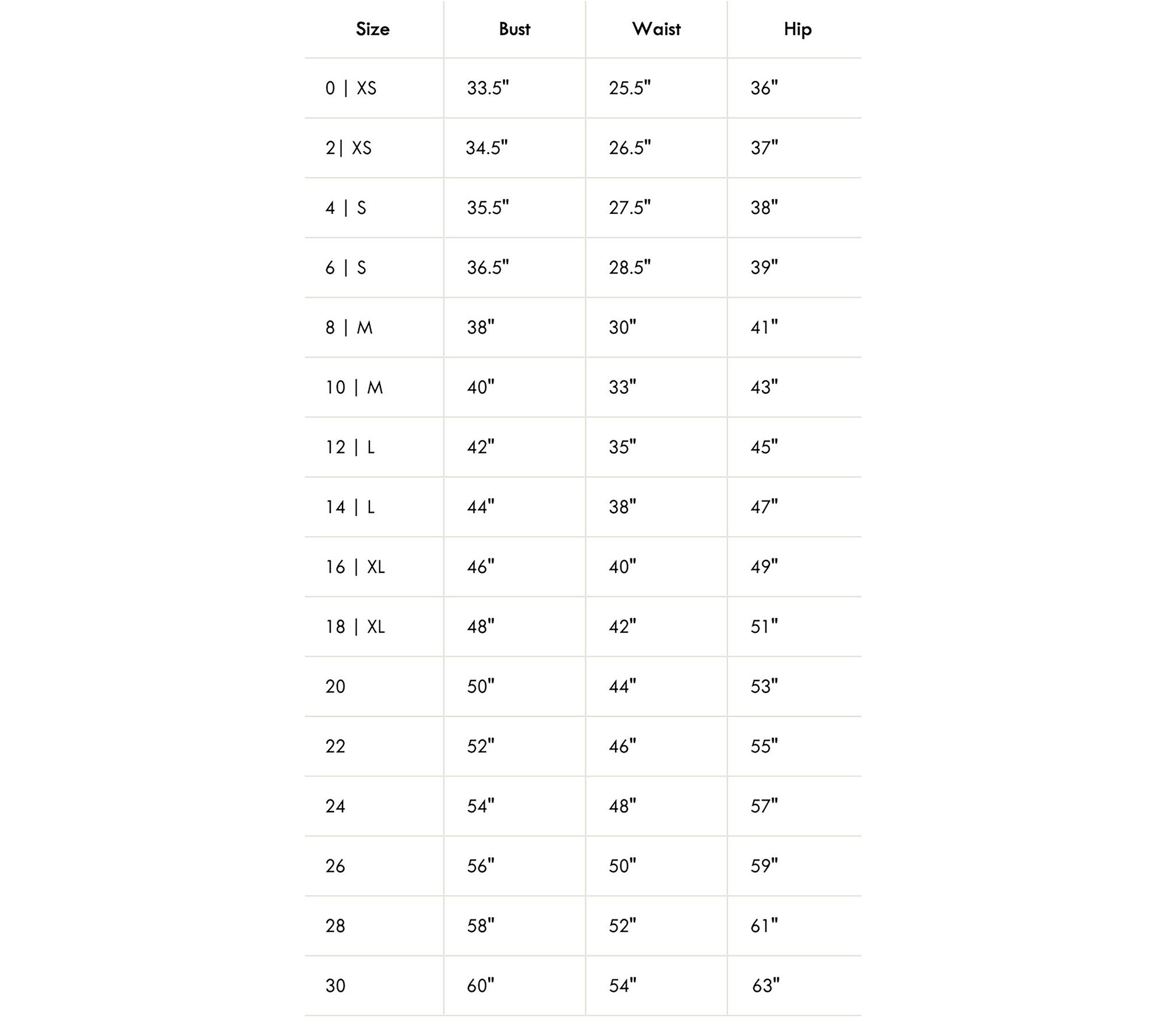Click the Bust column header
The width and height of the screenshot is (1165, 1036).
pyautogui.click(x=514, y=29)
